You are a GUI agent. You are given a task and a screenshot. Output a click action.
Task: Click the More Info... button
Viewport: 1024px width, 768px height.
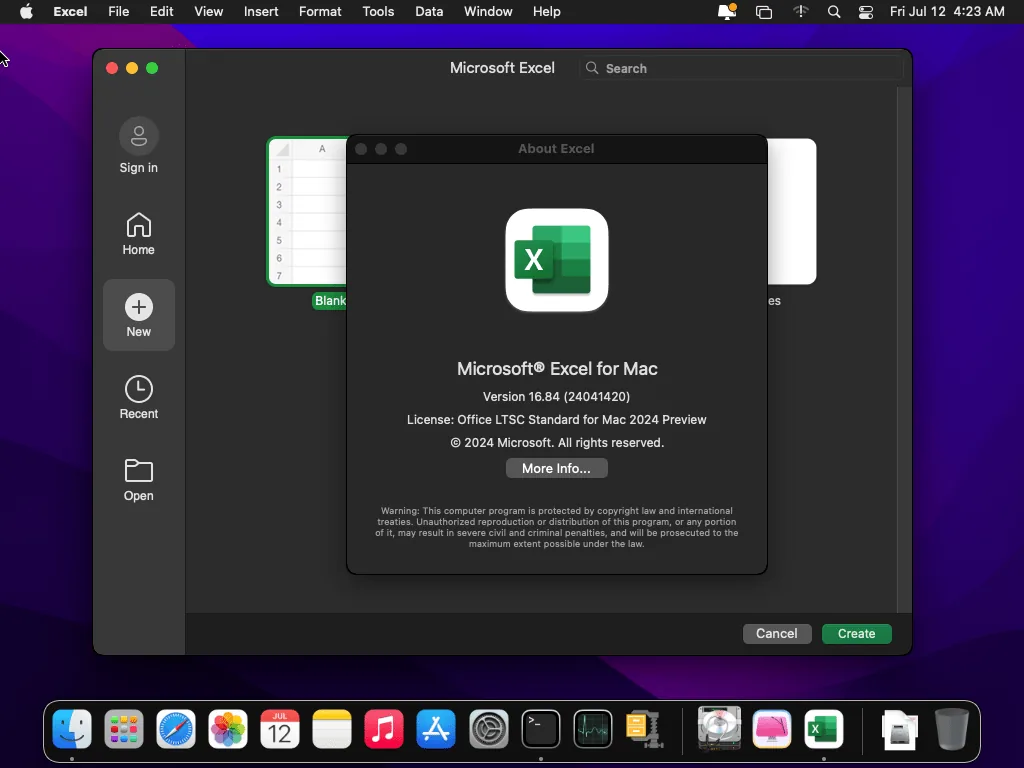(x=556, y=468)
